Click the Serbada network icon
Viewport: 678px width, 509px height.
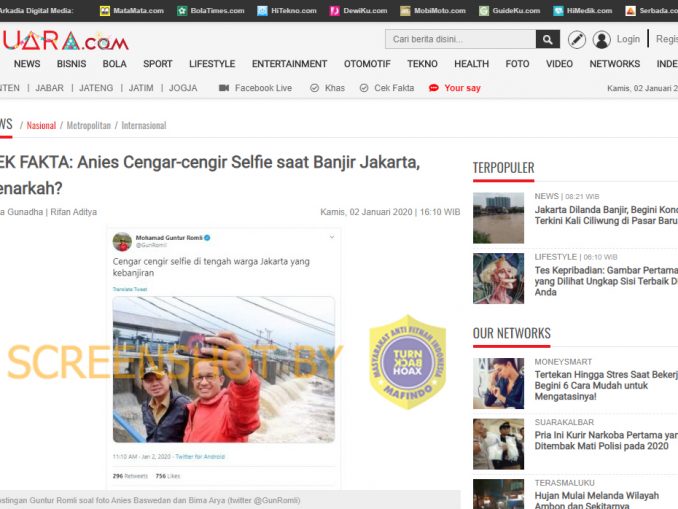[x=630, y=11]
